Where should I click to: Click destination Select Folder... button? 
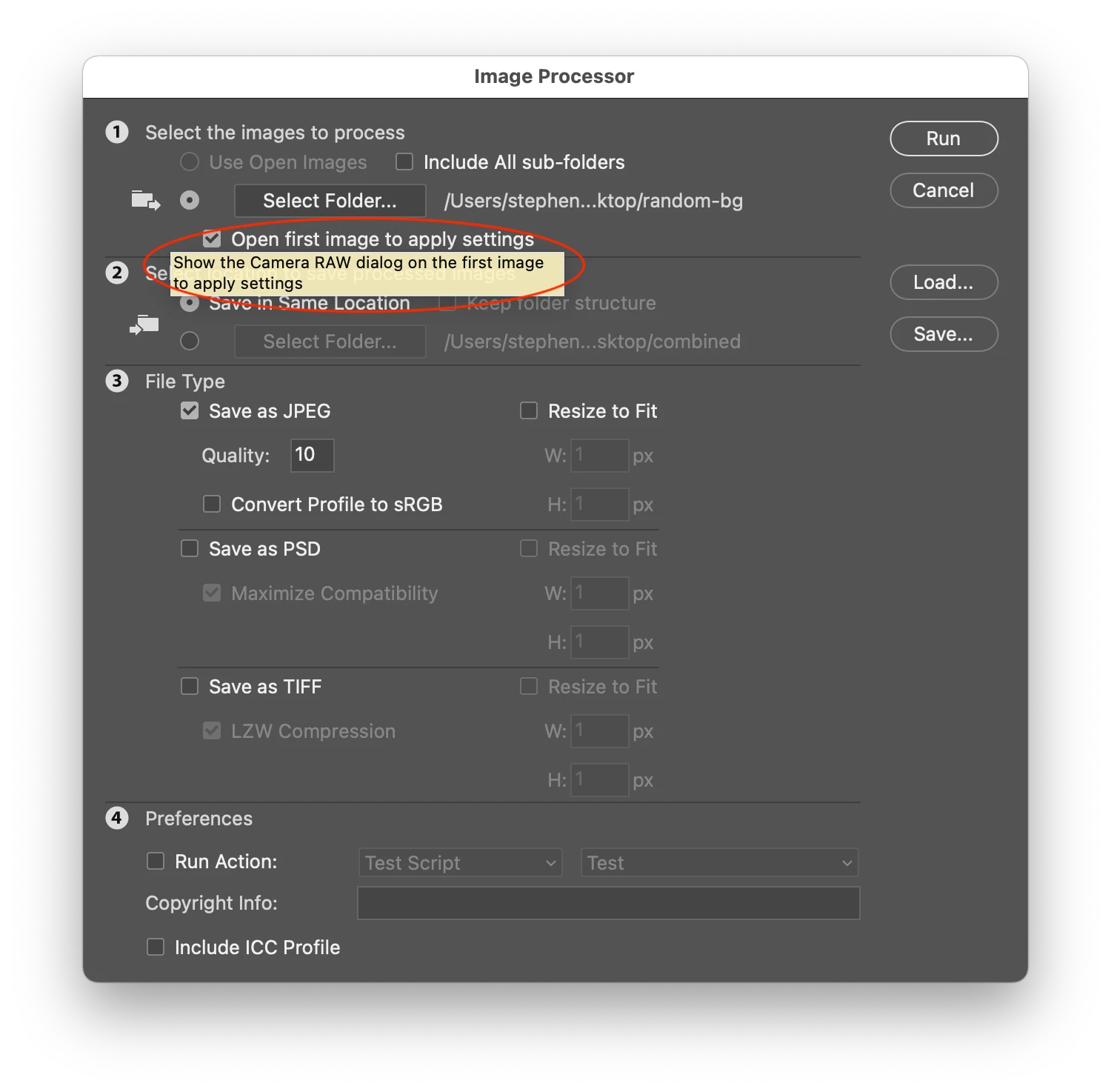[x=330, y=342]
